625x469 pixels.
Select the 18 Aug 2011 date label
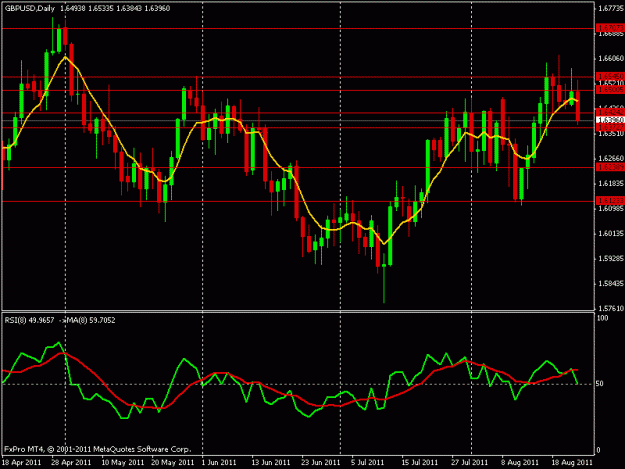[572, 463]
